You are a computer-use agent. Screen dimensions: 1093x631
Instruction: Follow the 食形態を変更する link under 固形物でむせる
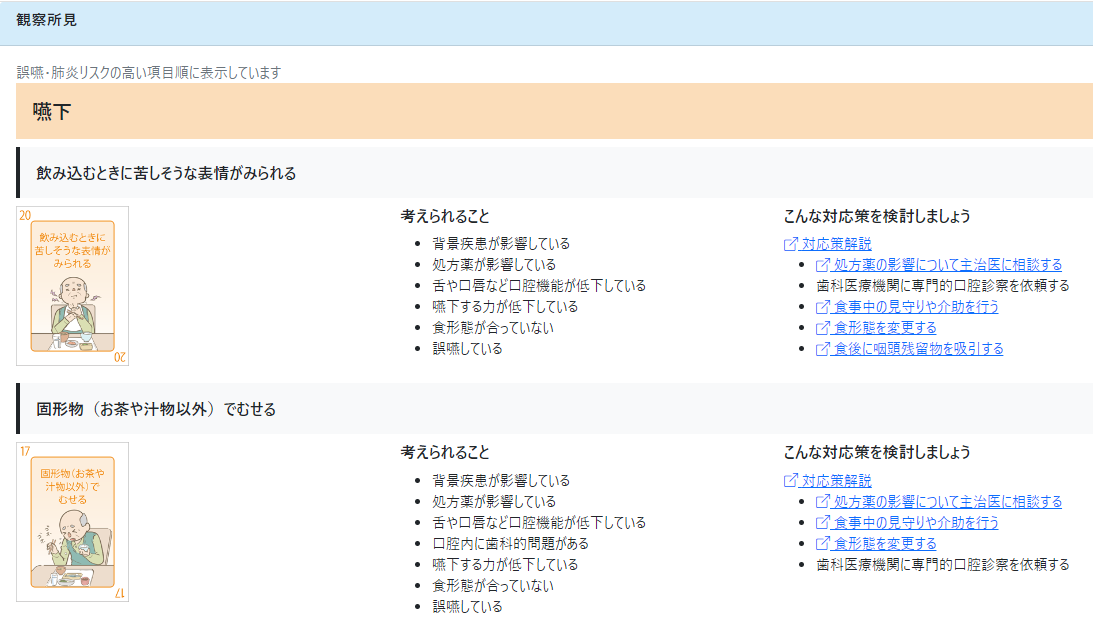click(884, 544)
